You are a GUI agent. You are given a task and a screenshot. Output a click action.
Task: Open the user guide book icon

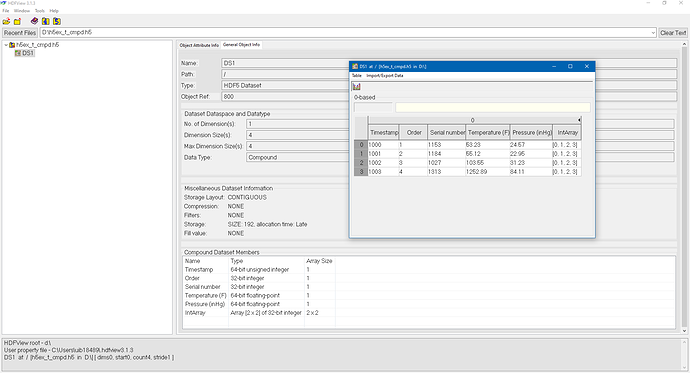[34, 21]
